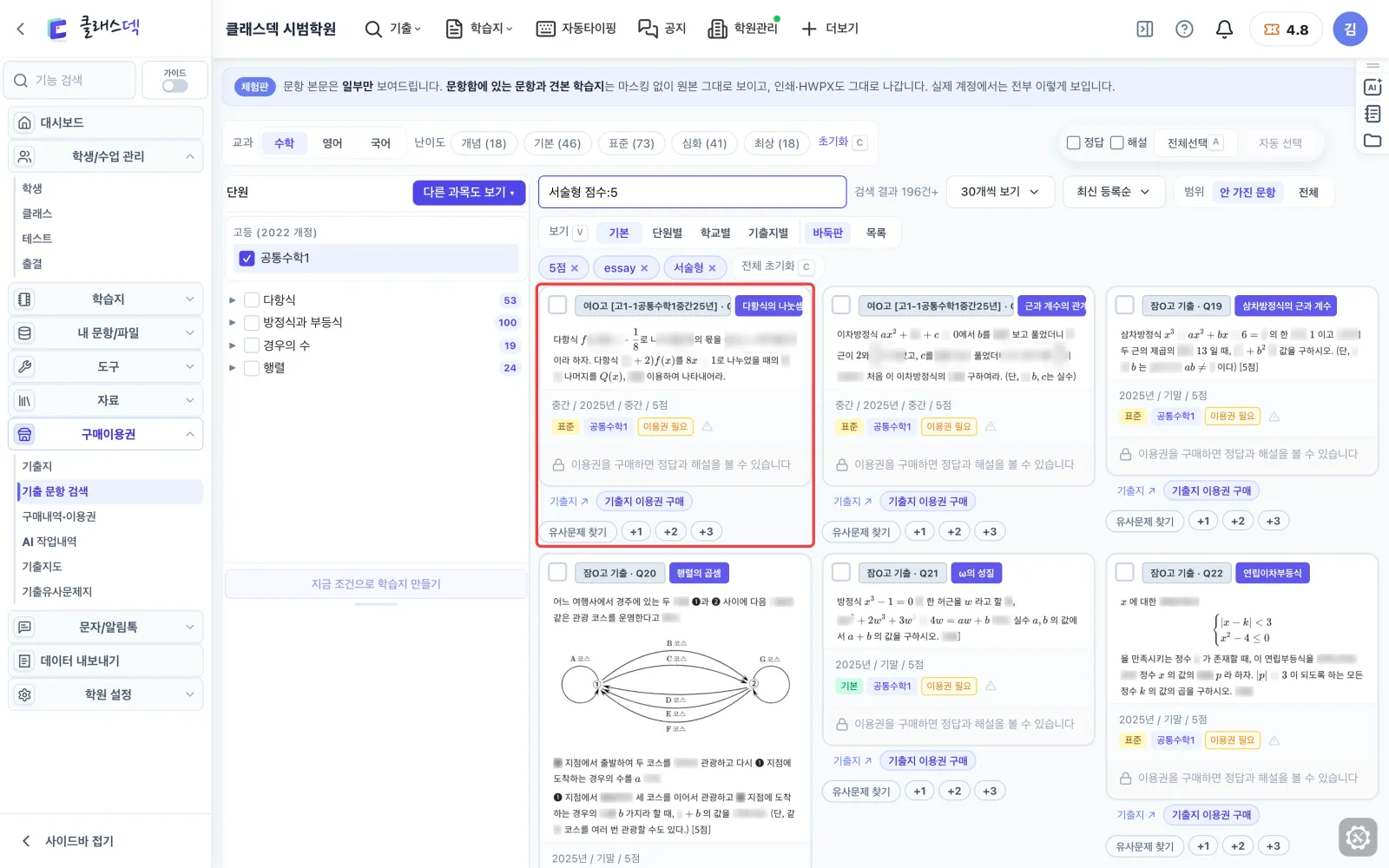Screen dimensions: 1389x868
Task: Open the notifications bell
Action: point(1224,29)
